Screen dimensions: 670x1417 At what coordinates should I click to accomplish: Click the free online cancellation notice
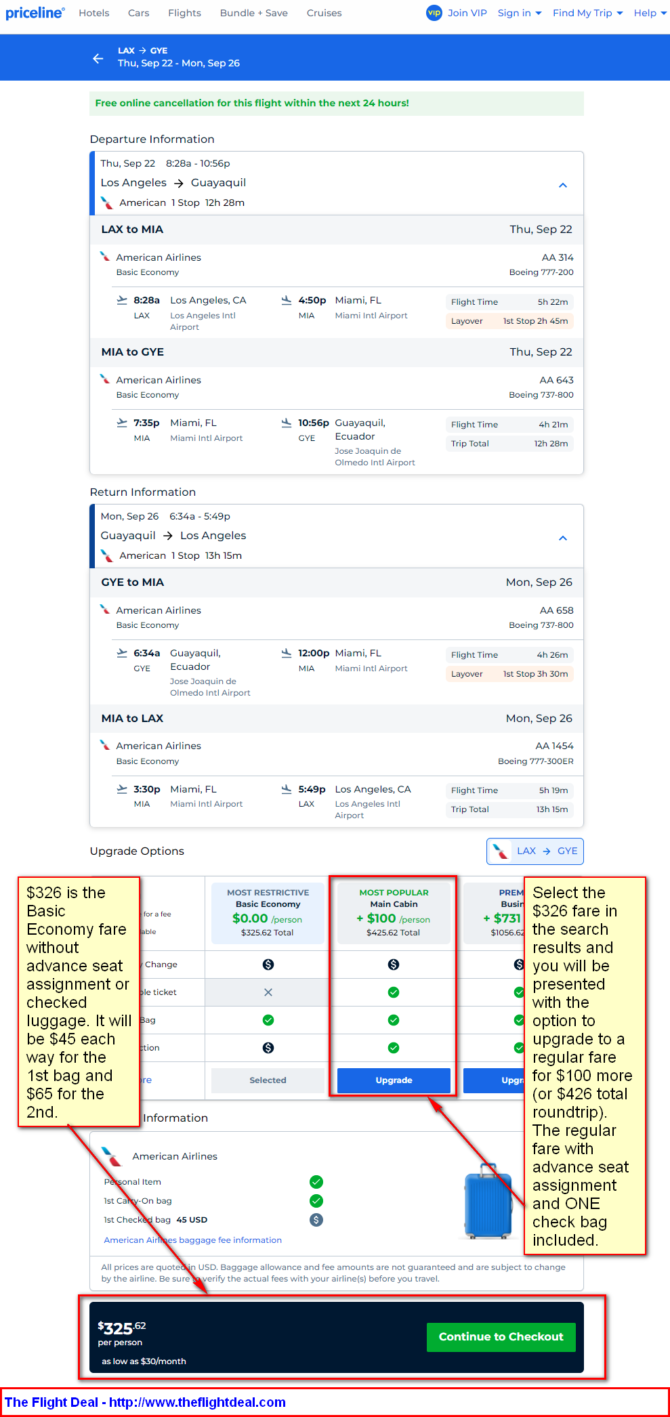pos(336,103)
